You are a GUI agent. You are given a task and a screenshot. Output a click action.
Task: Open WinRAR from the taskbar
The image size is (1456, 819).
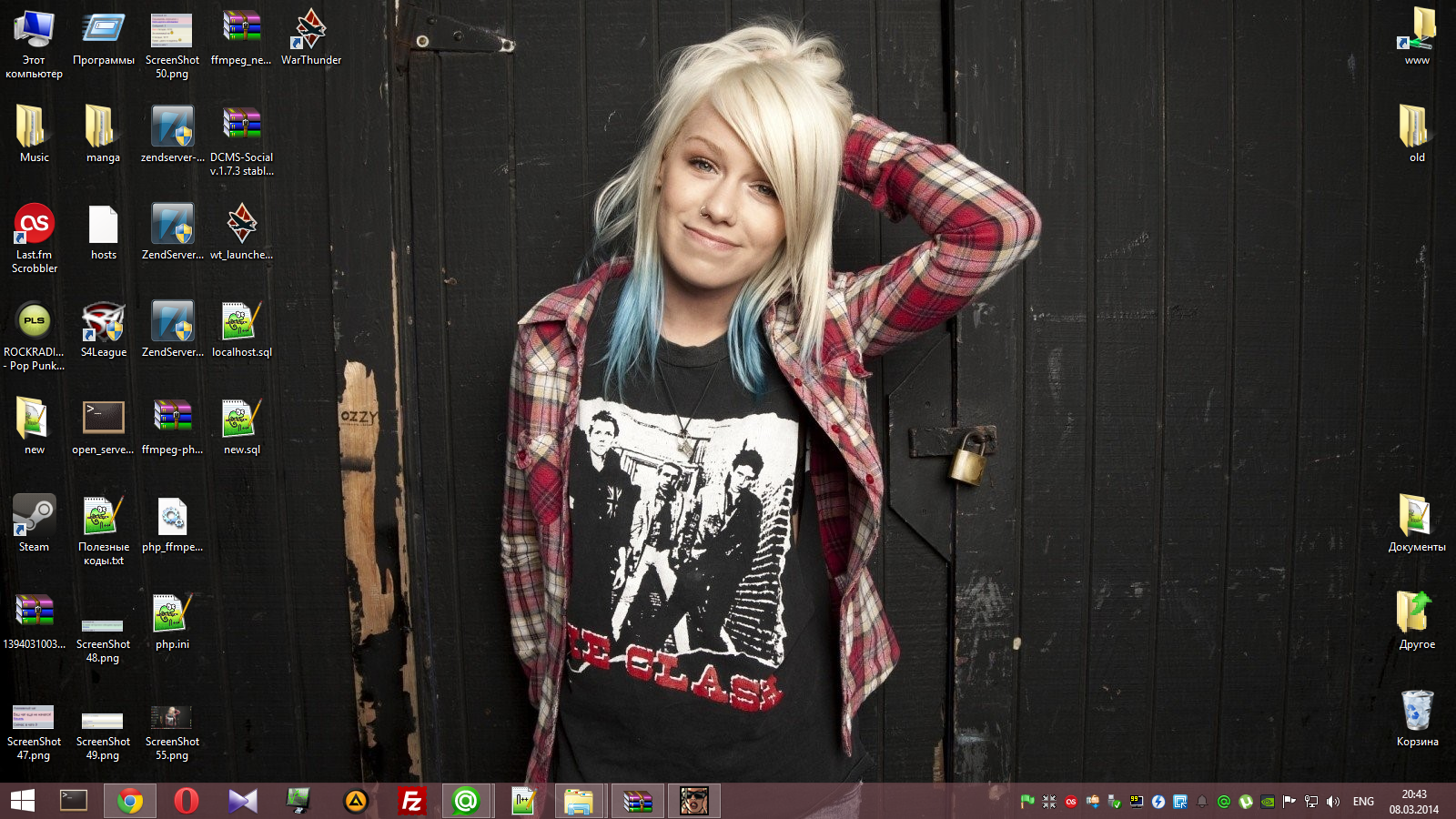coord(637,801)
